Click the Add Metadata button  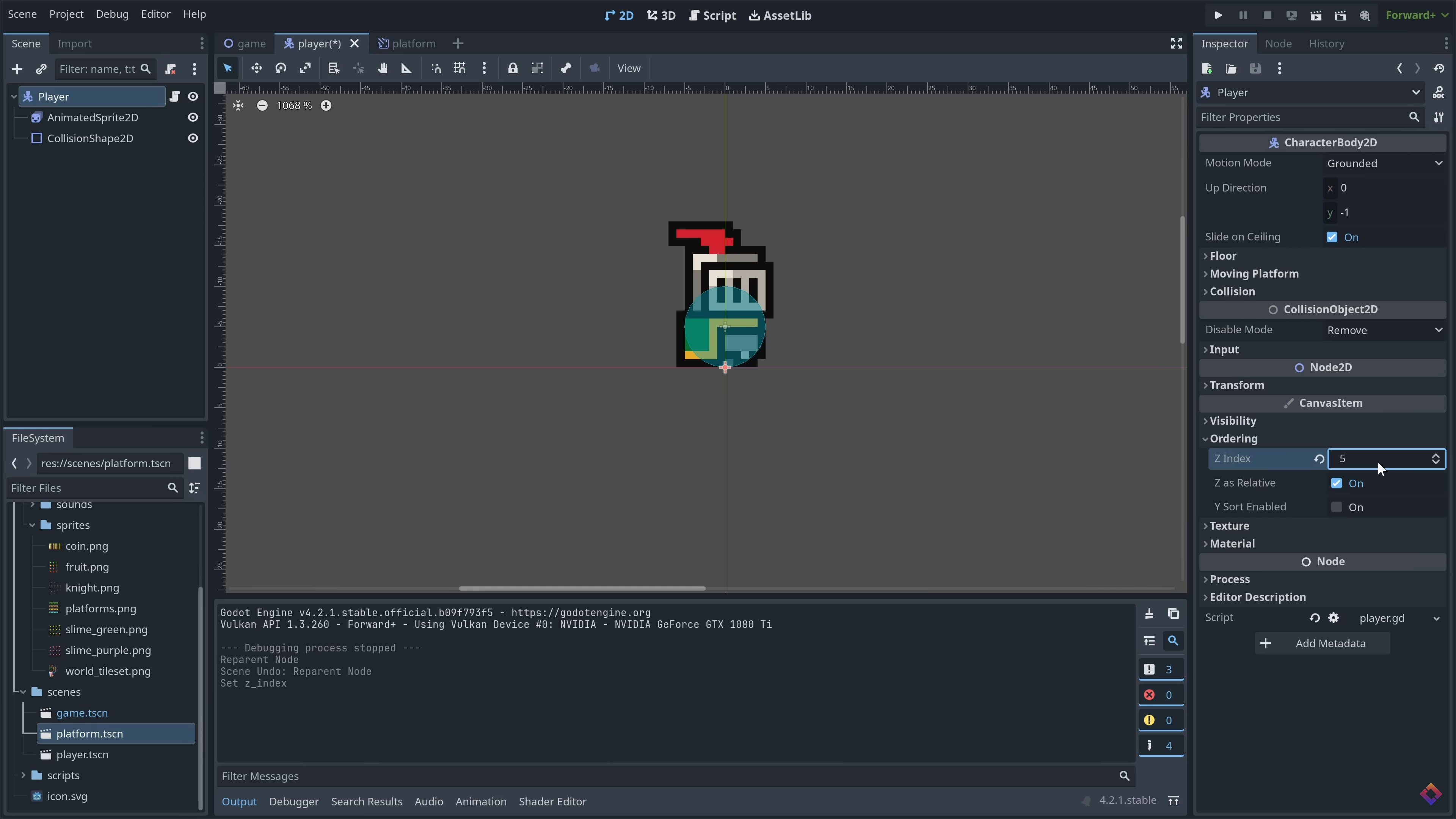point(1322,643)
